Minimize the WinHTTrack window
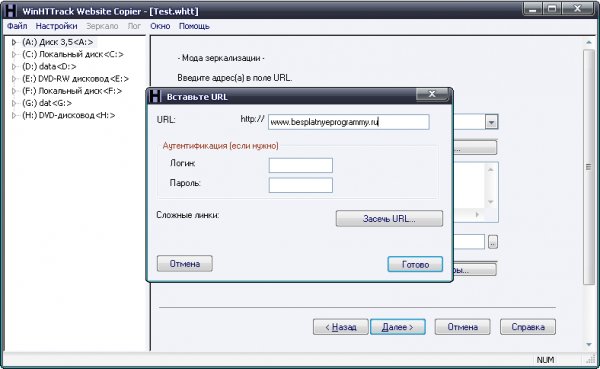Image resolution: width=600 pixels, height=369 pixels. pyautogui.click(x=532, y=8)
